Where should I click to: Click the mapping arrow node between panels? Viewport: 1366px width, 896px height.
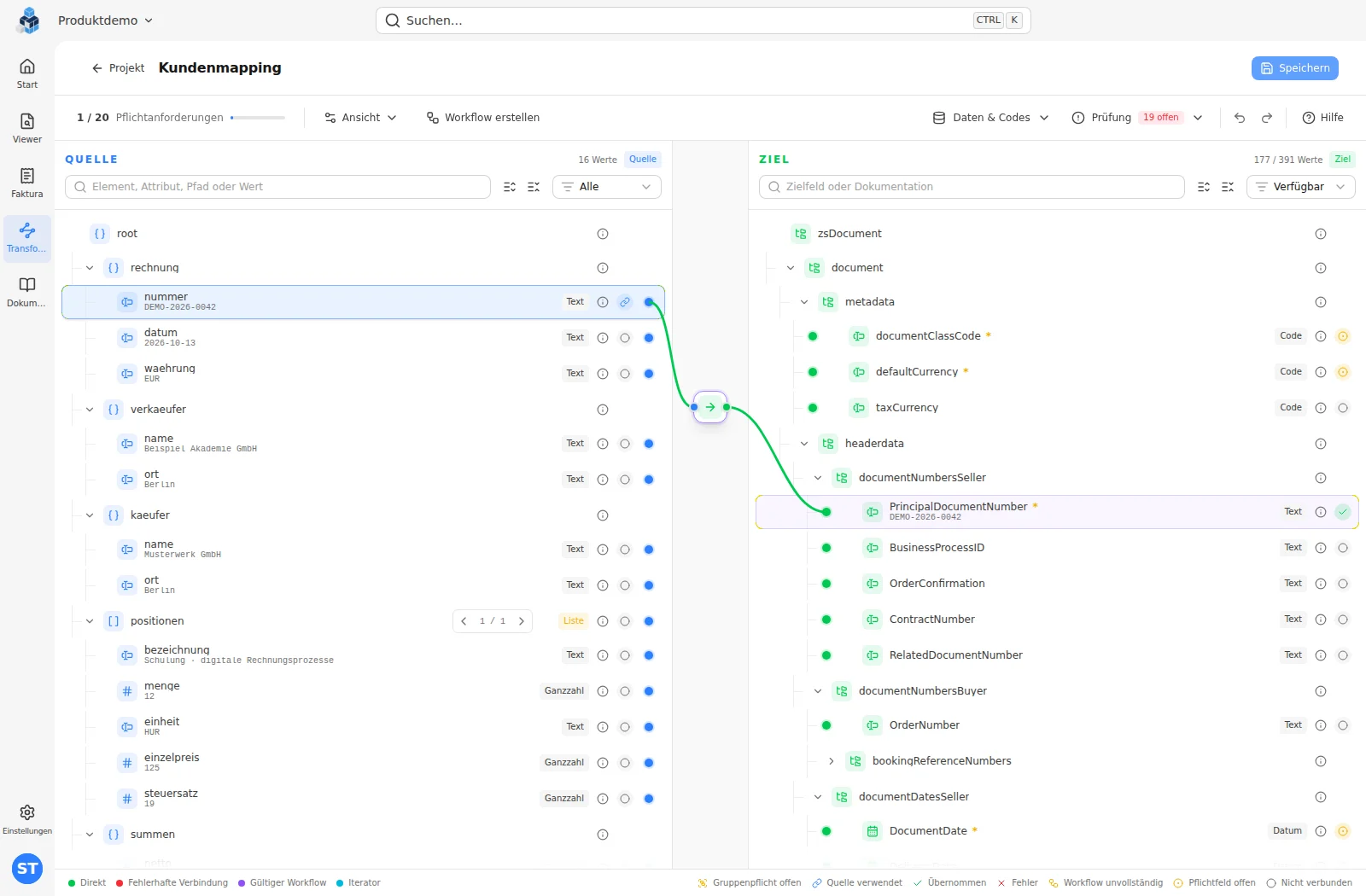pos(710,407)
